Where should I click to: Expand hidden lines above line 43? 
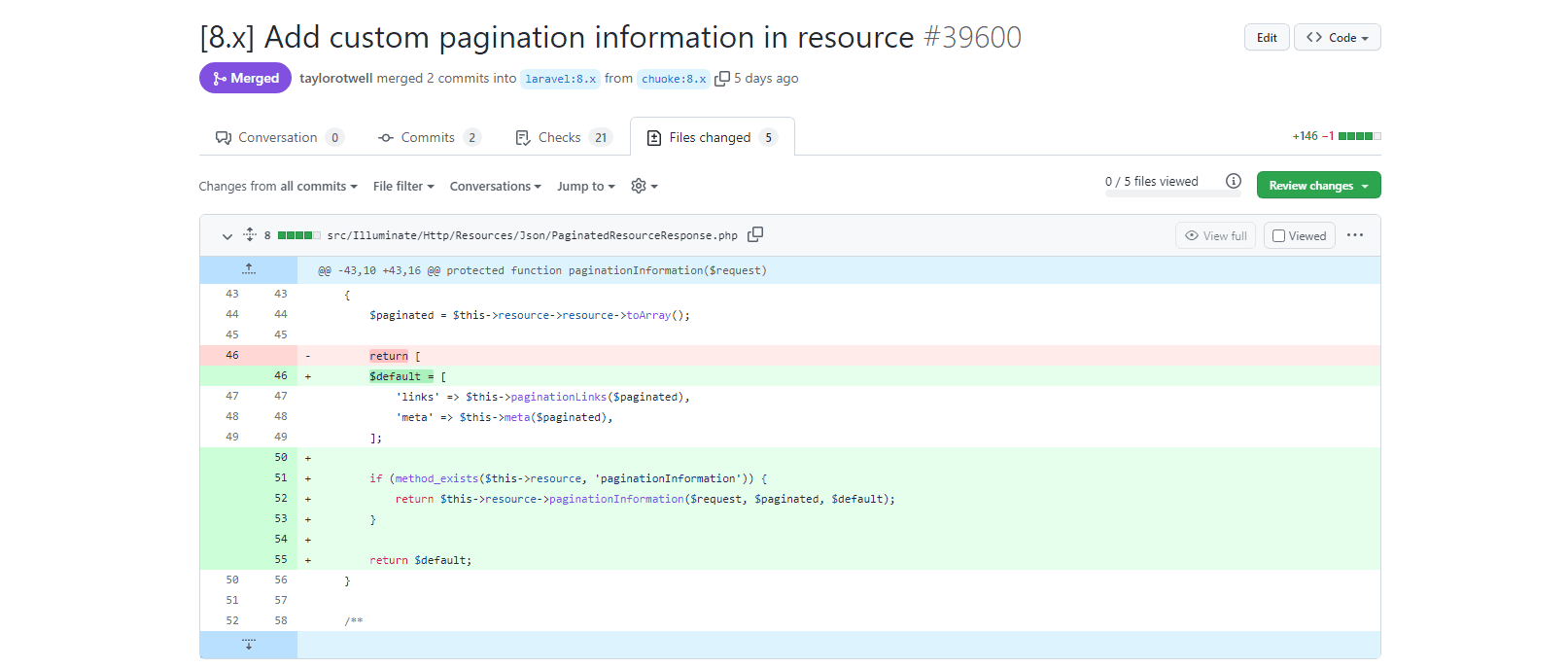tap(249, 269)
